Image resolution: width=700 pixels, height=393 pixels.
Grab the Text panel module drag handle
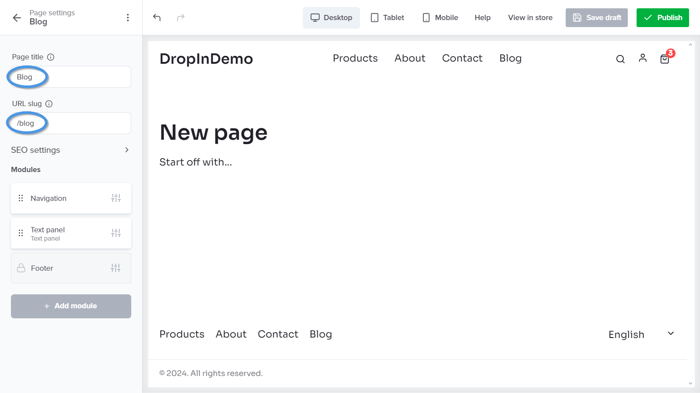click(x=21, y=233)
